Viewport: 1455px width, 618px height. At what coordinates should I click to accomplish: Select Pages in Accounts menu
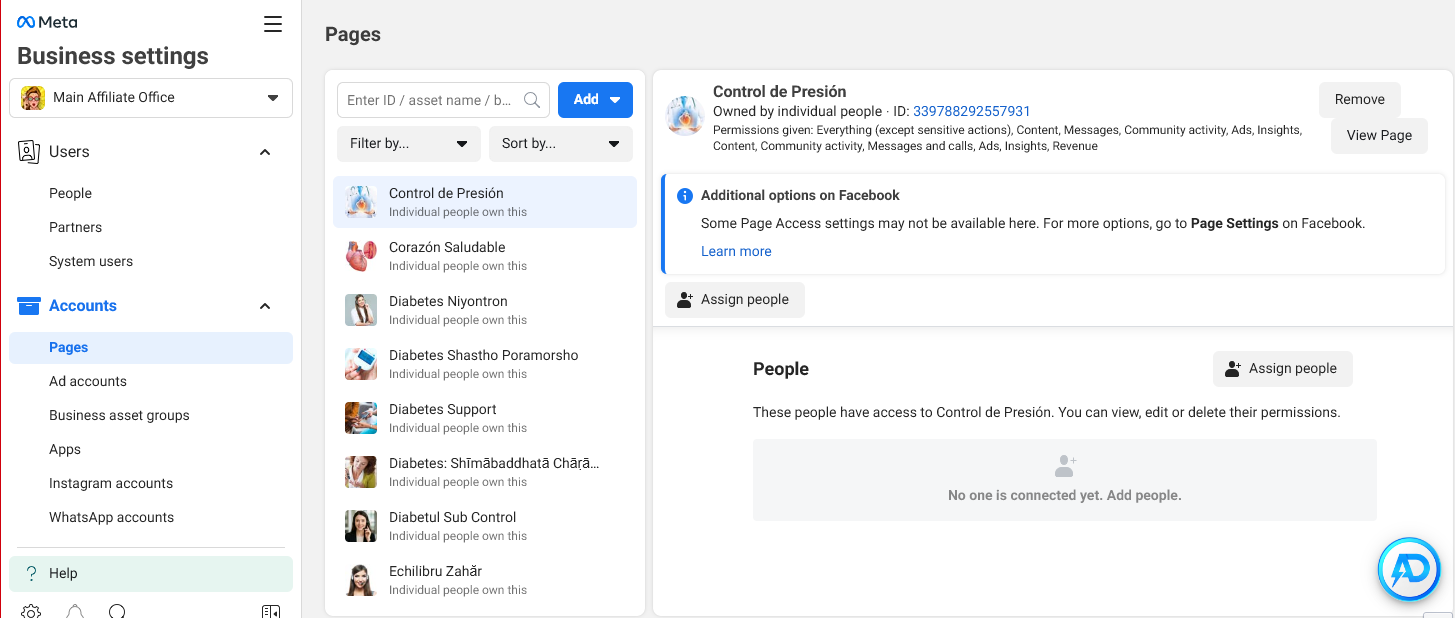pos(151,348)
